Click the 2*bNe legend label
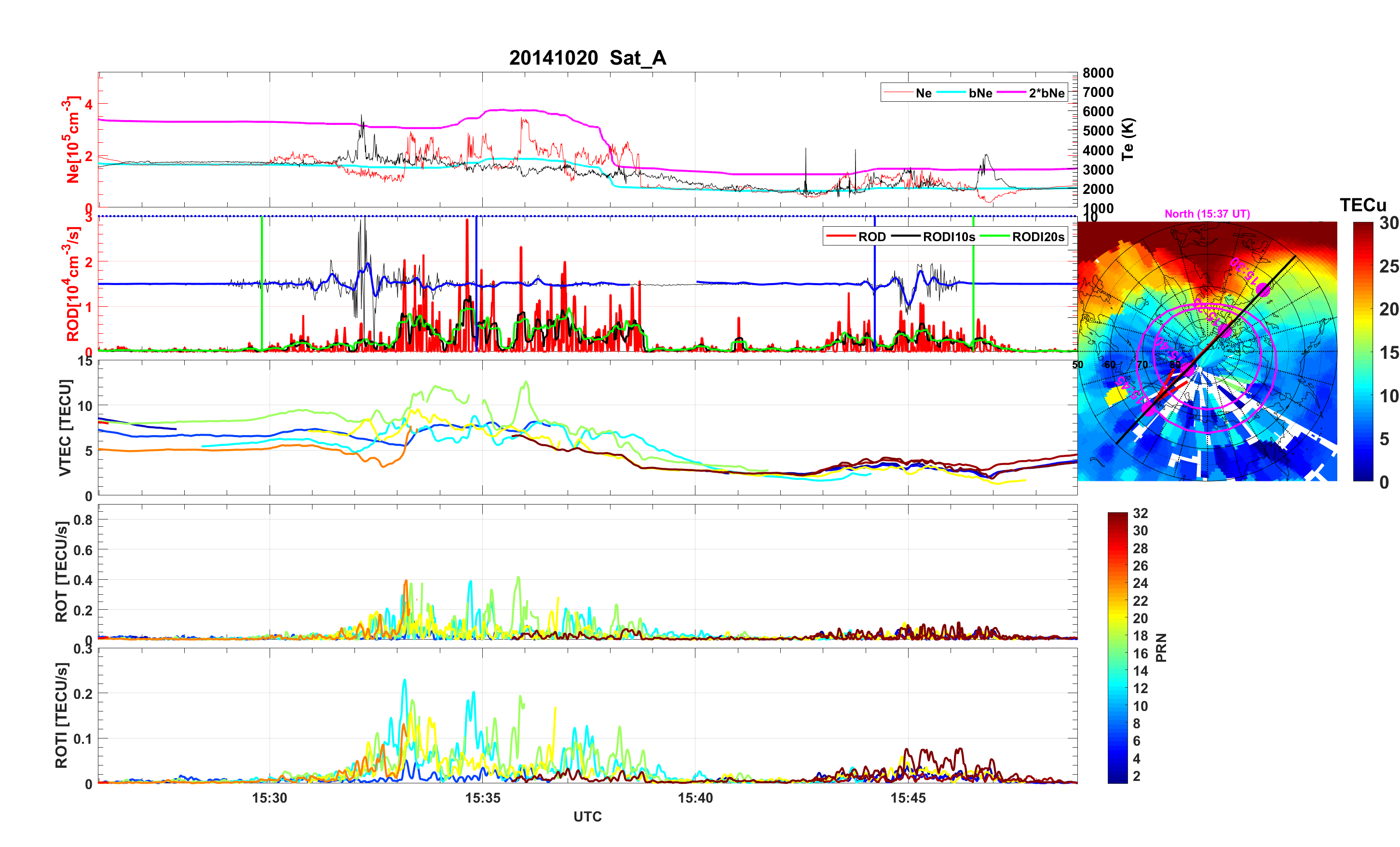 tap(1046, 93)
